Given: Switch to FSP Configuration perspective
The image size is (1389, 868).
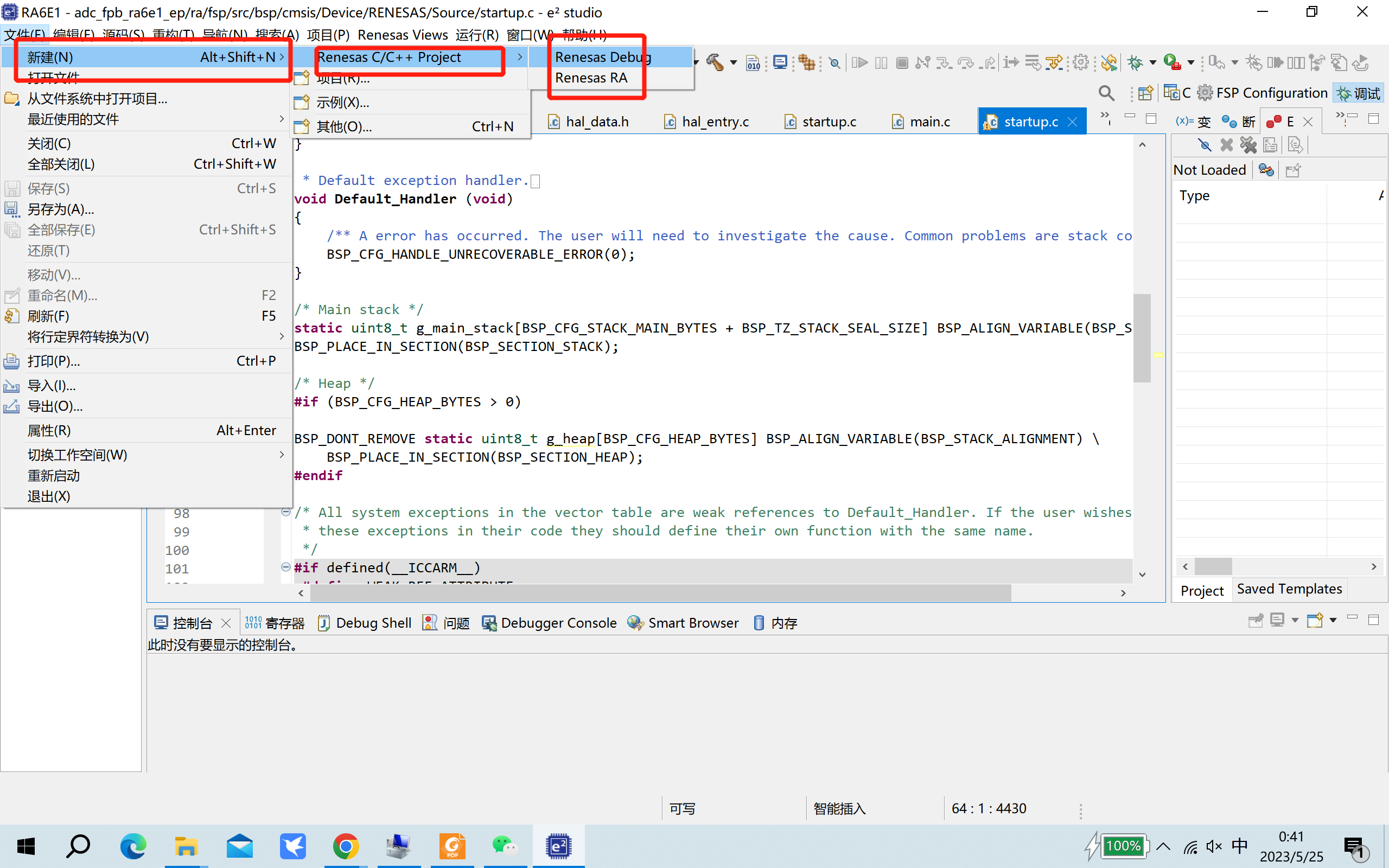Looking at the screenshot, I should click(x=1261, y=93).
